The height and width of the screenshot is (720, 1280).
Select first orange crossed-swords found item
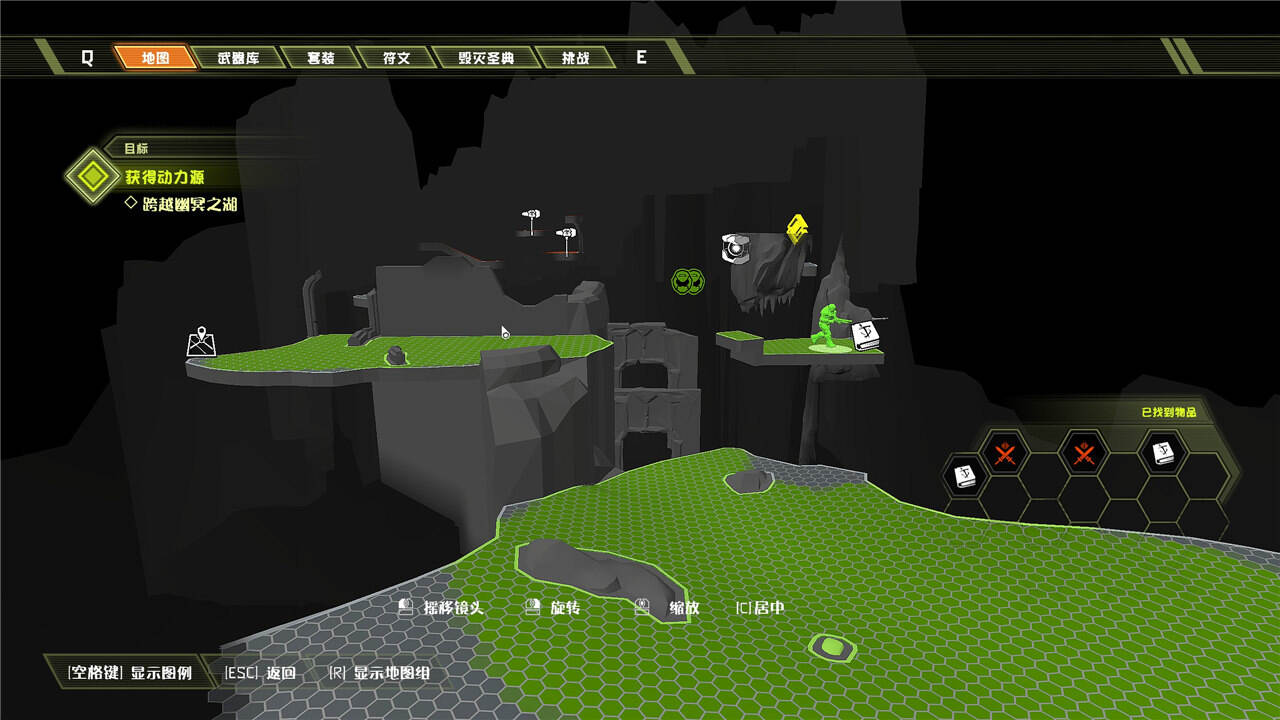point(1005,454)
